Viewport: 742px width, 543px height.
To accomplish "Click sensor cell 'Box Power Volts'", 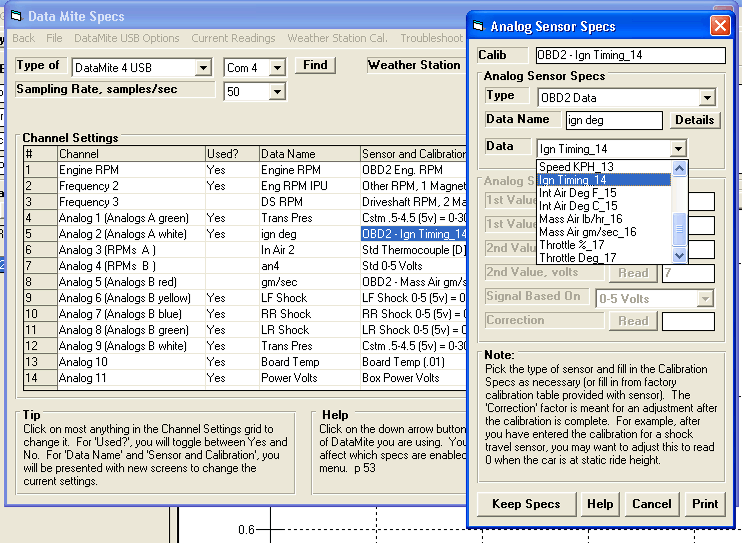I will pos(414,378).
